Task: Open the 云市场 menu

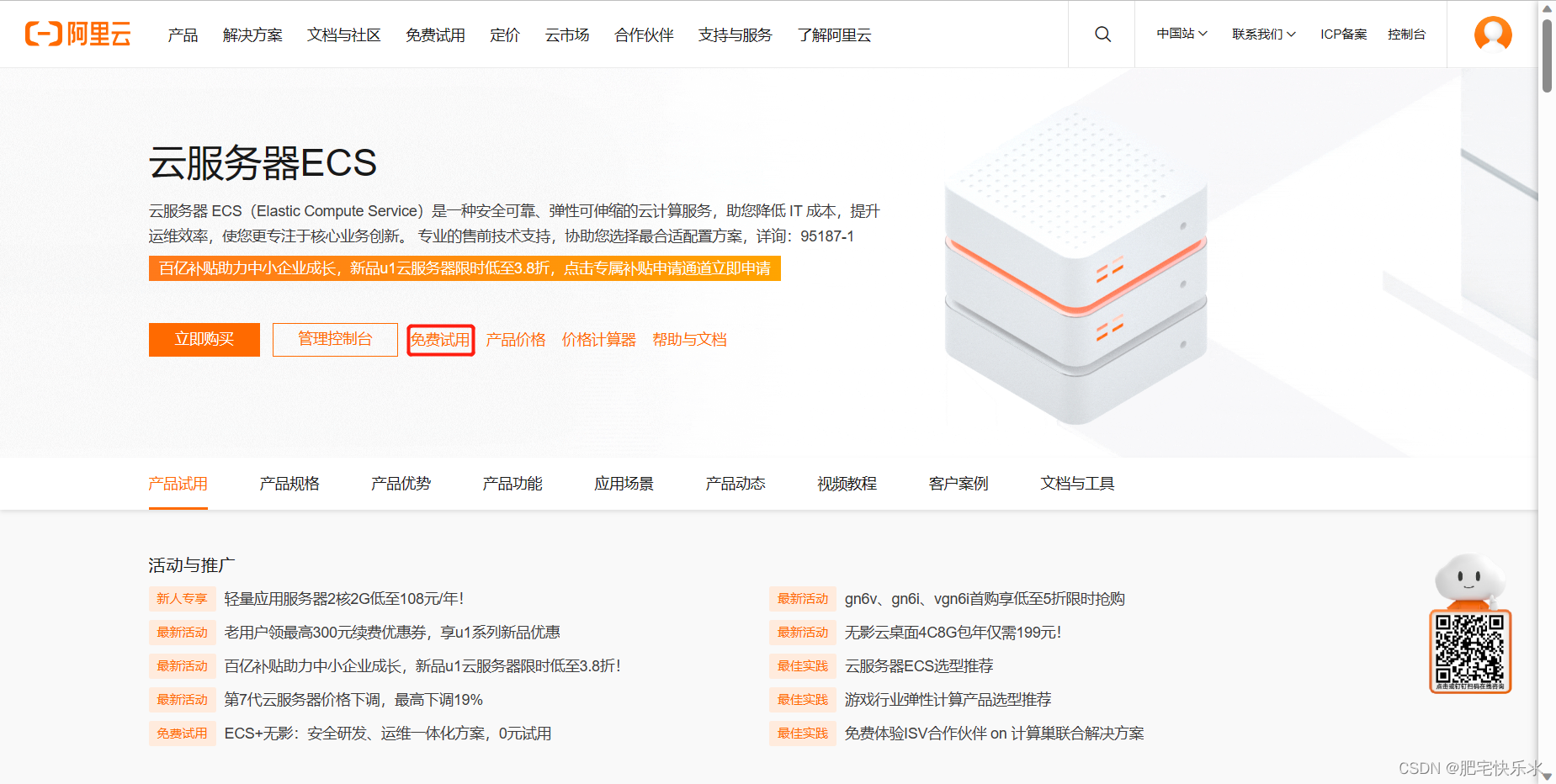Action: pos(567,34)
